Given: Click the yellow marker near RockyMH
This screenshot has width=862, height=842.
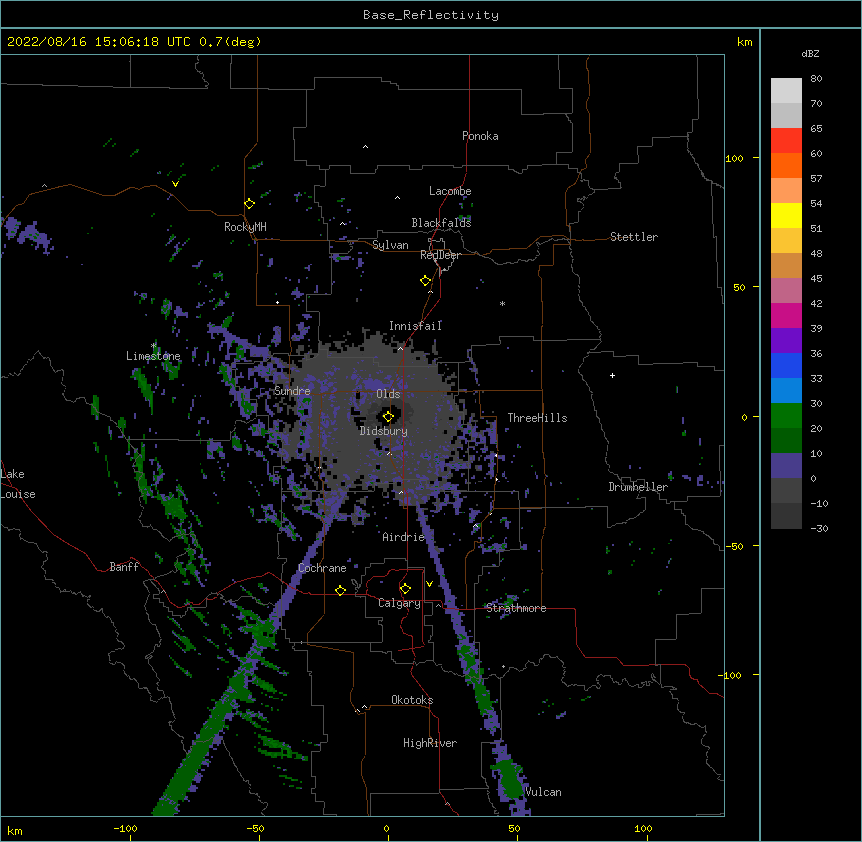Looking at the screenshot, I should [249, 204].
